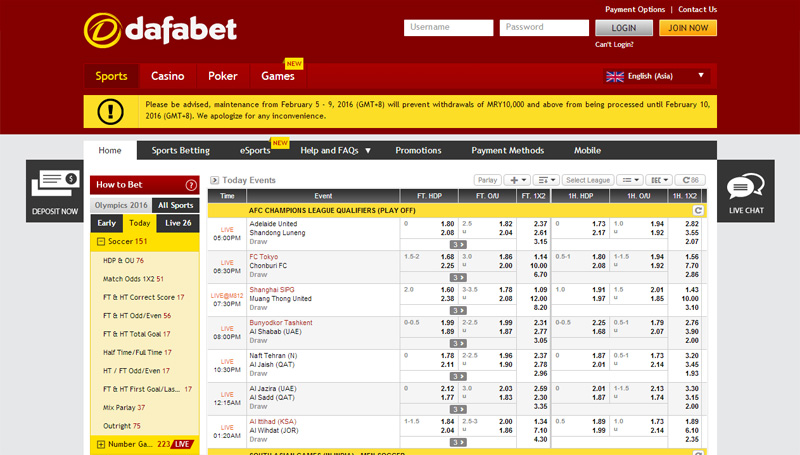Click the JOIN NOW button

point(688,28)
